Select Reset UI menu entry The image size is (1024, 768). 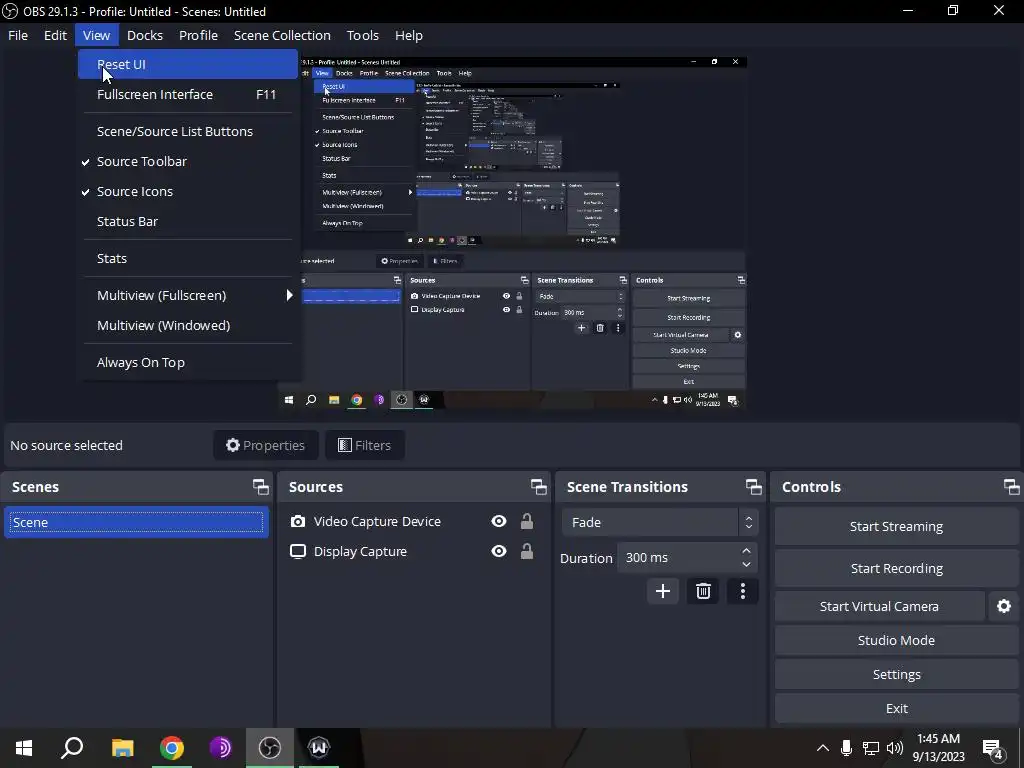(188, 64)
